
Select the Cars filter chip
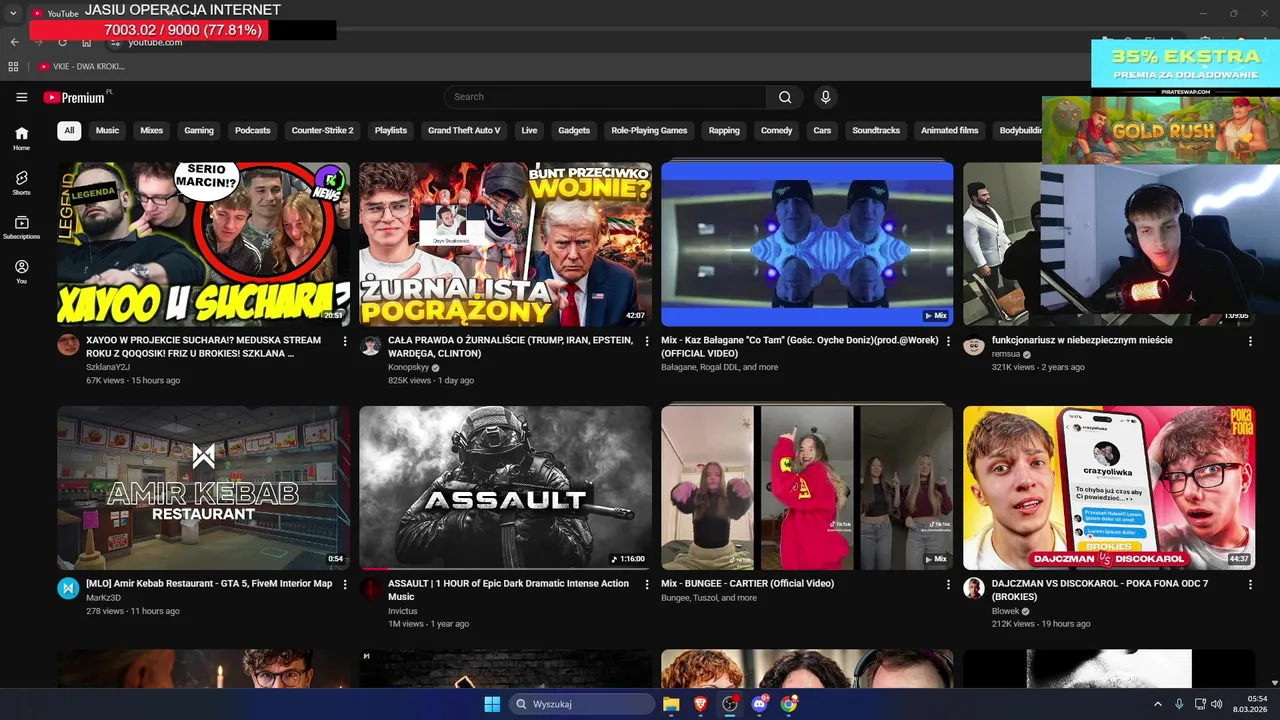[x=822, y=130]
